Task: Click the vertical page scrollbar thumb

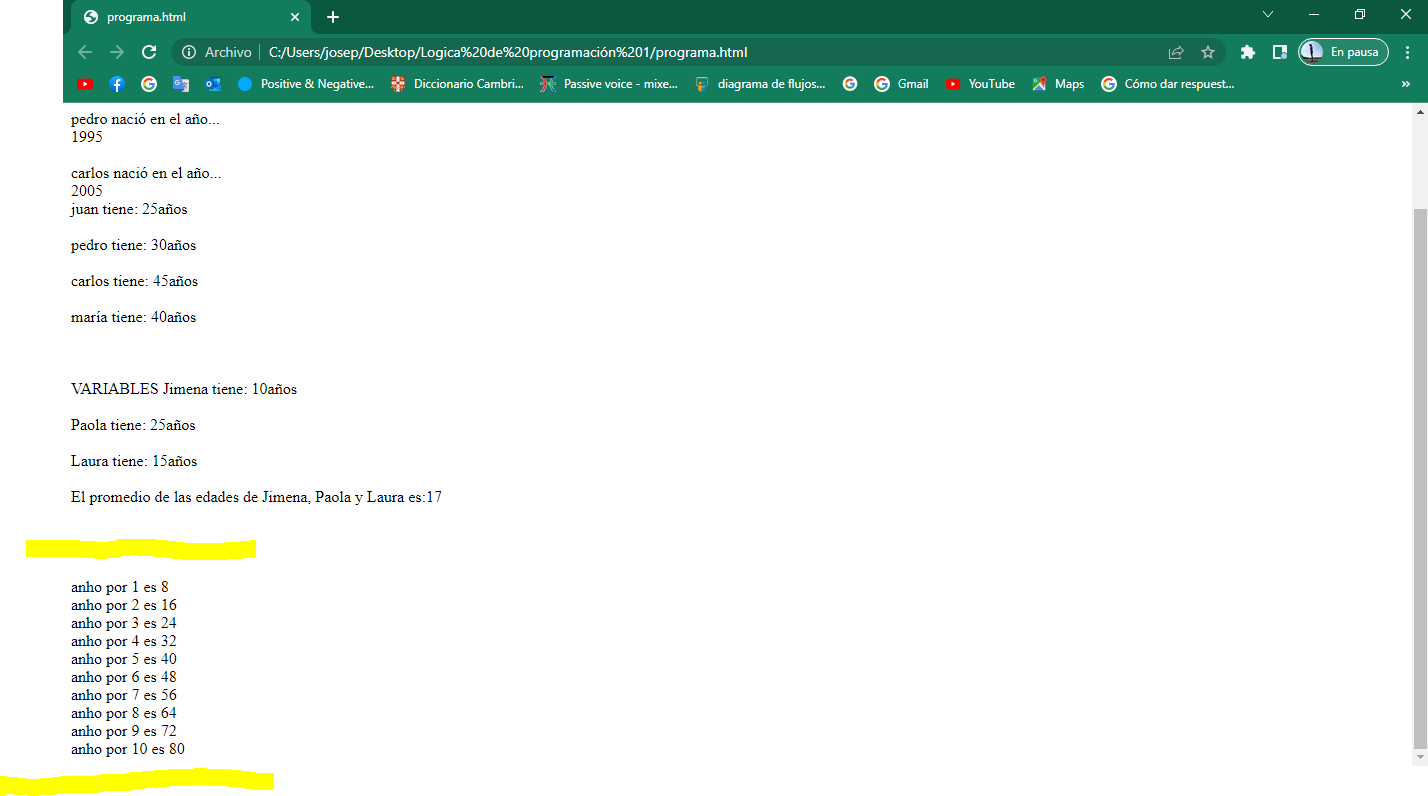Action: [x=1420, y=478]
